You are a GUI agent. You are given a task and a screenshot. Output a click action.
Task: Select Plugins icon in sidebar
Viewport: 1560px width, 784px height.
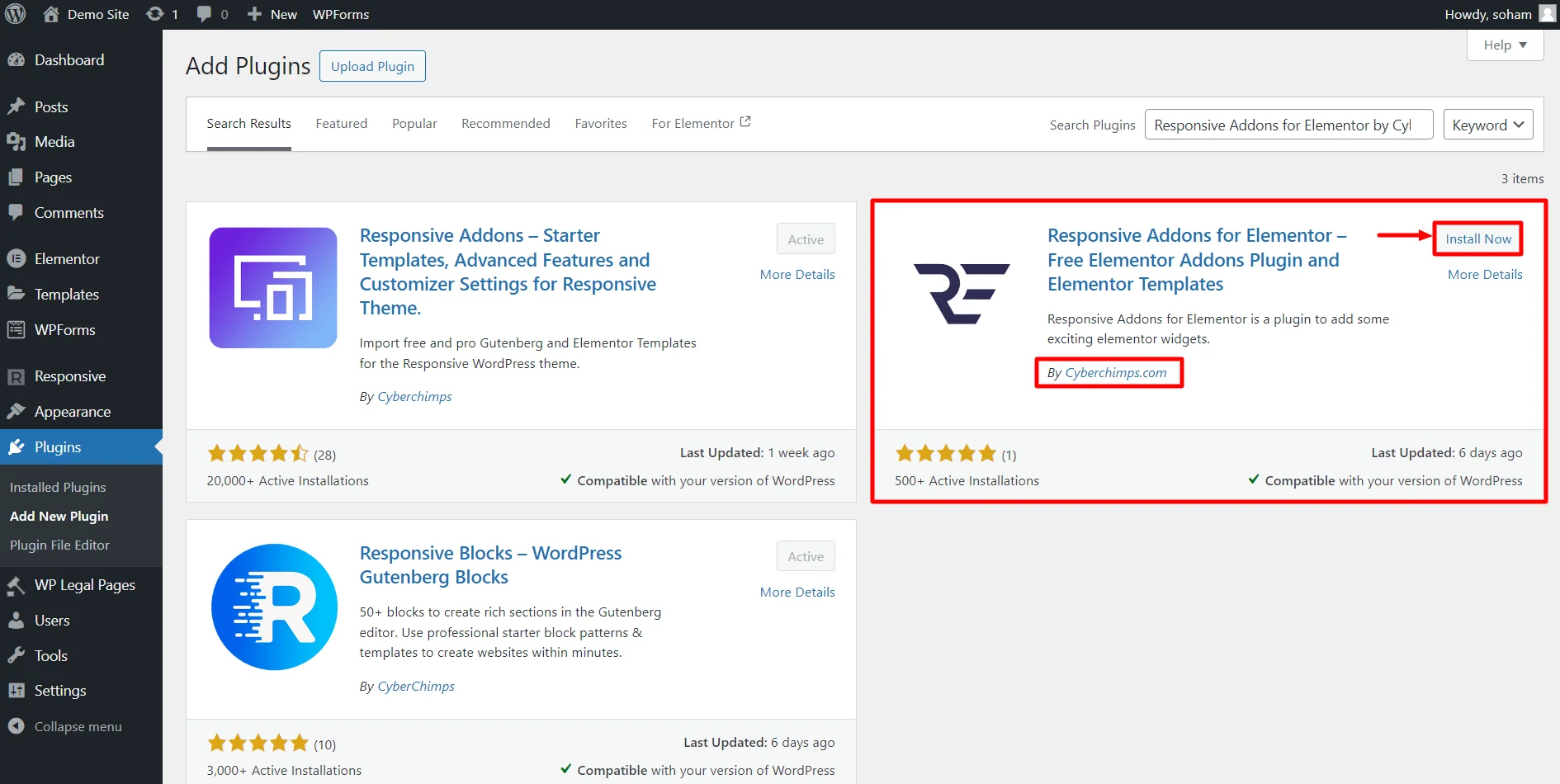pyautogui.click(x=16, y=446)
